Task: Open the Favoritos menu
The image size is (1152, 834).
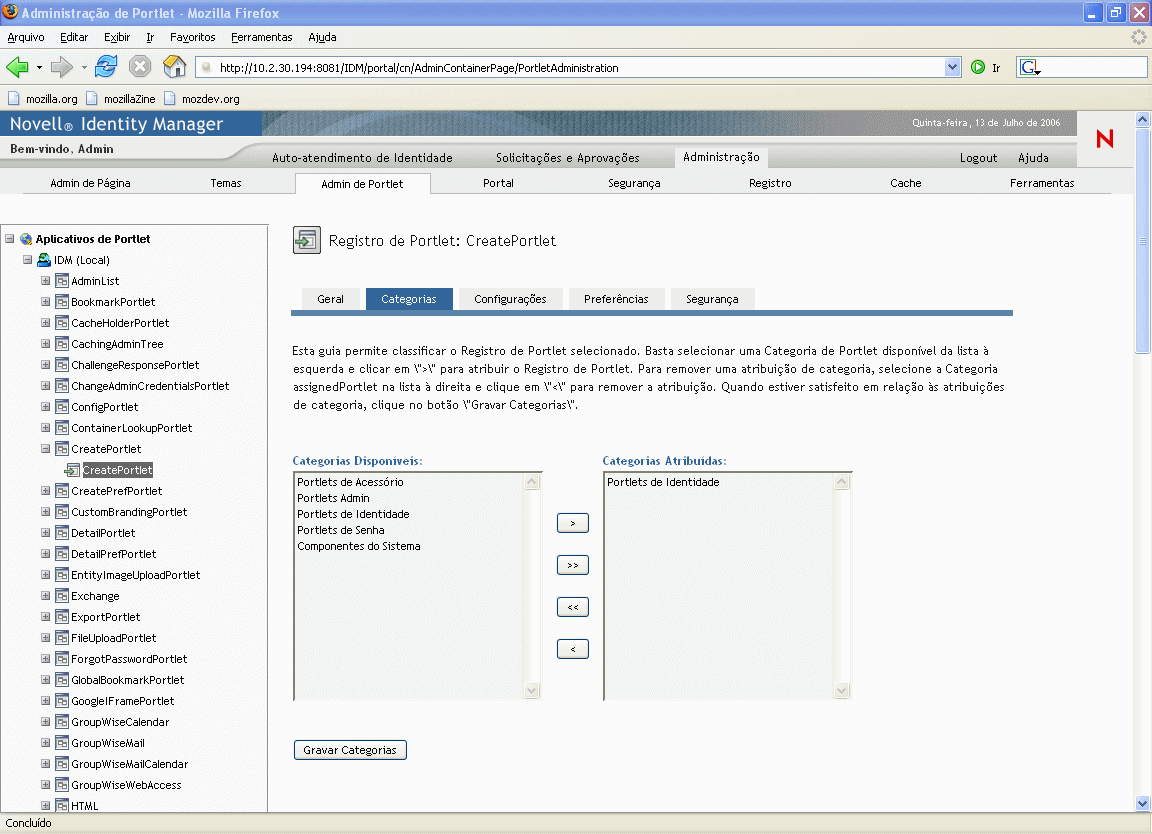Action: point(192,37)
